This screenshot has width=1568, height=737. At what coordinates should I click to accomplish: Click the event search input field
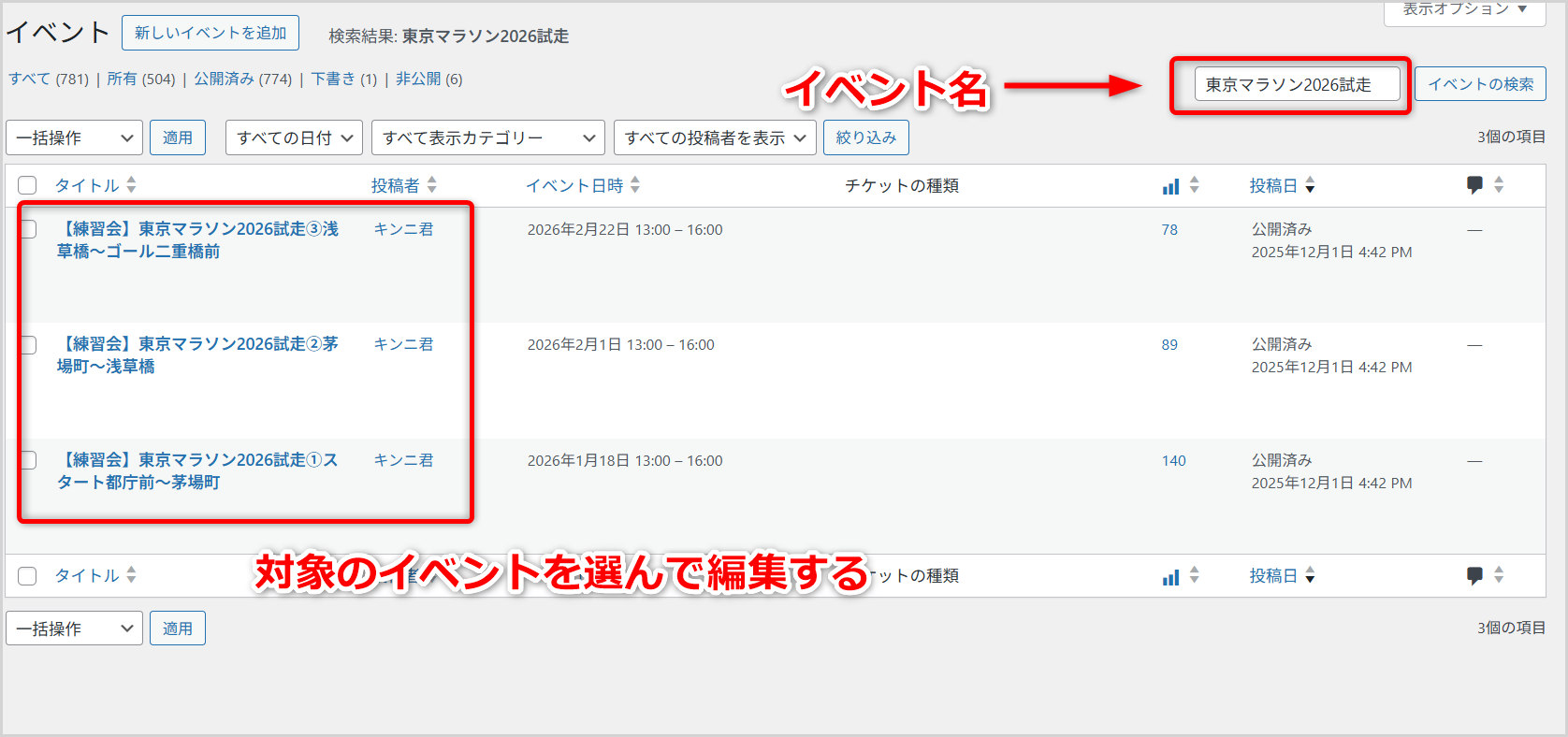click(x=1297, y=84)
